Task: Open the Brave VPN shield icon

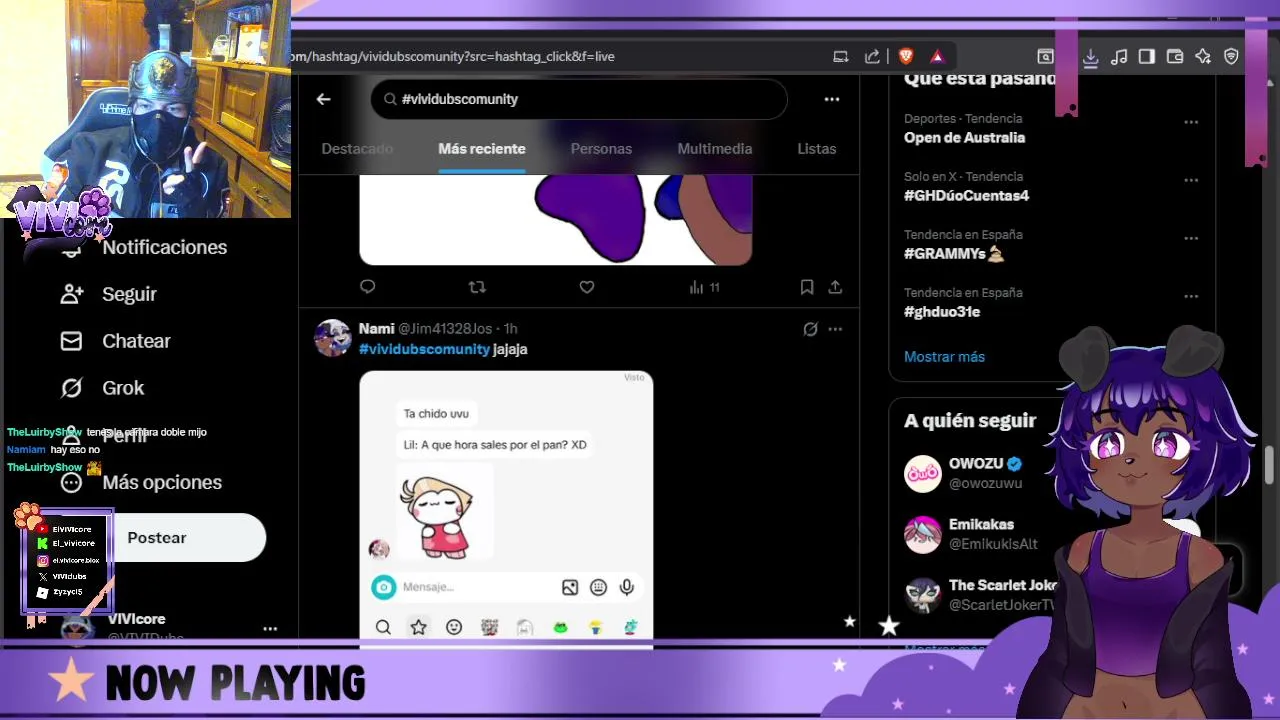Action: coord(1231,57)
